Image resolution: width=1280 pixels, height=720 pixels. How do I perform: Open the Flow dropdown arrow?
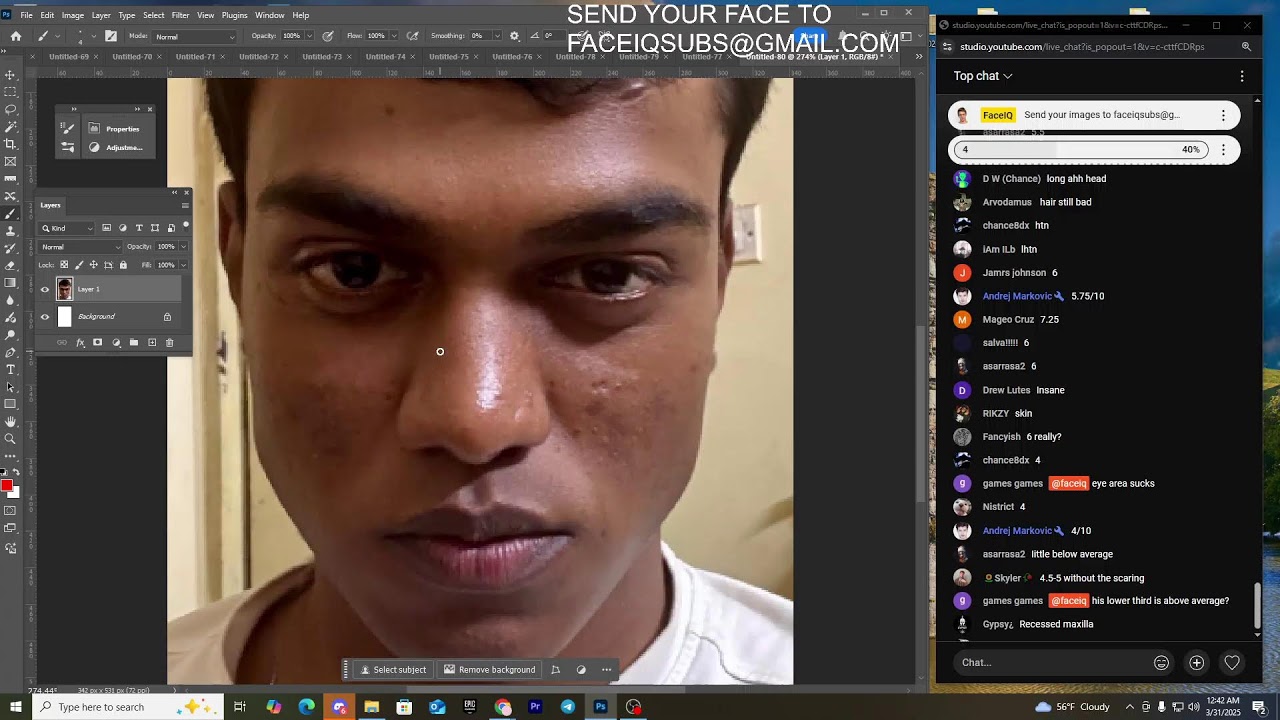point(395,36)
